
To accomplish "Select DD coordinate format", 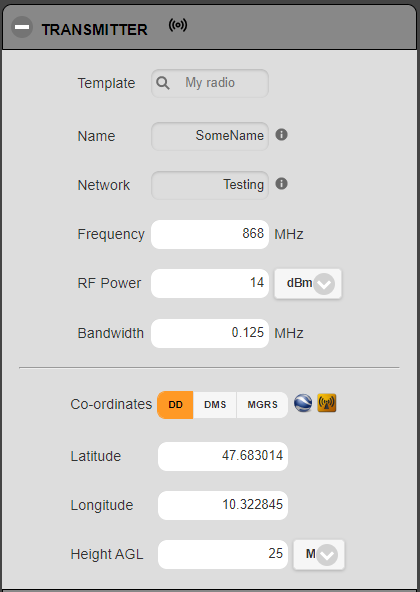I will pos(175,405).
